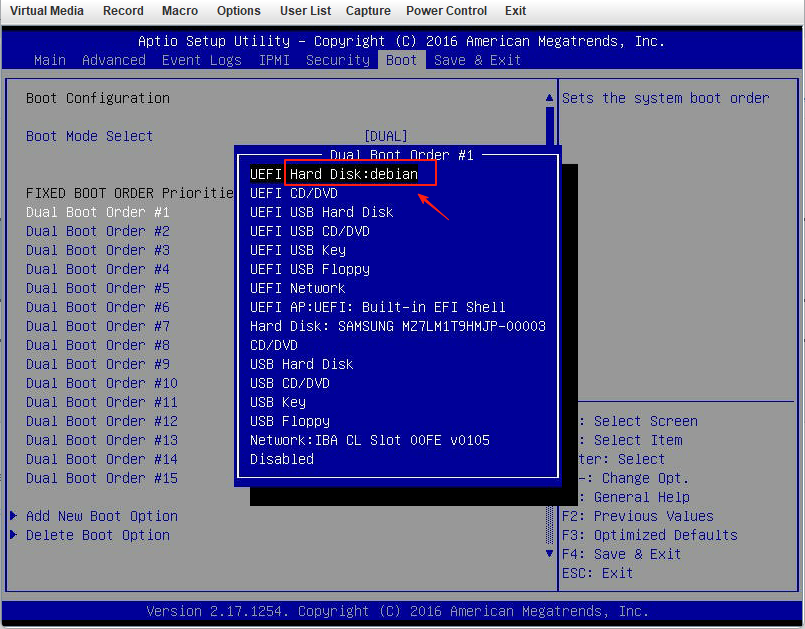
Task: Choose UEFI Hard Disk:debian in popup
Action: point(334,174)
